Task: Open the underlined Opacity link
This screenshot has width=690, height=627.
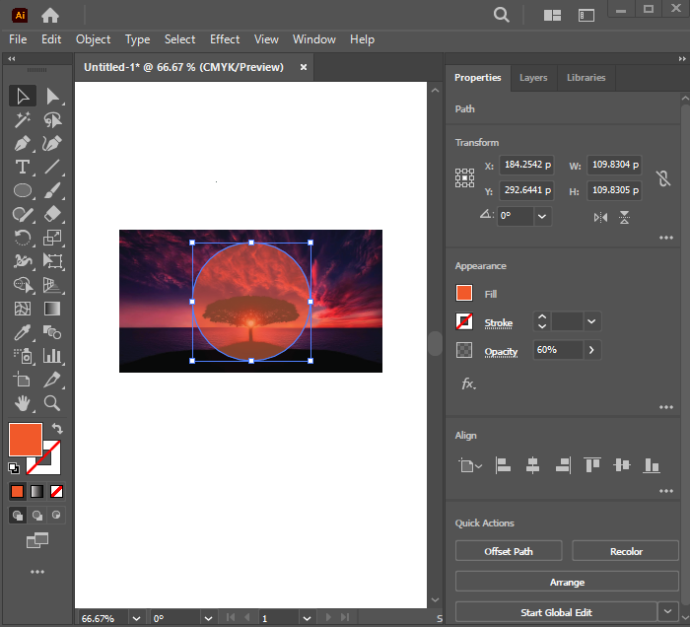Action: point(501,352)
